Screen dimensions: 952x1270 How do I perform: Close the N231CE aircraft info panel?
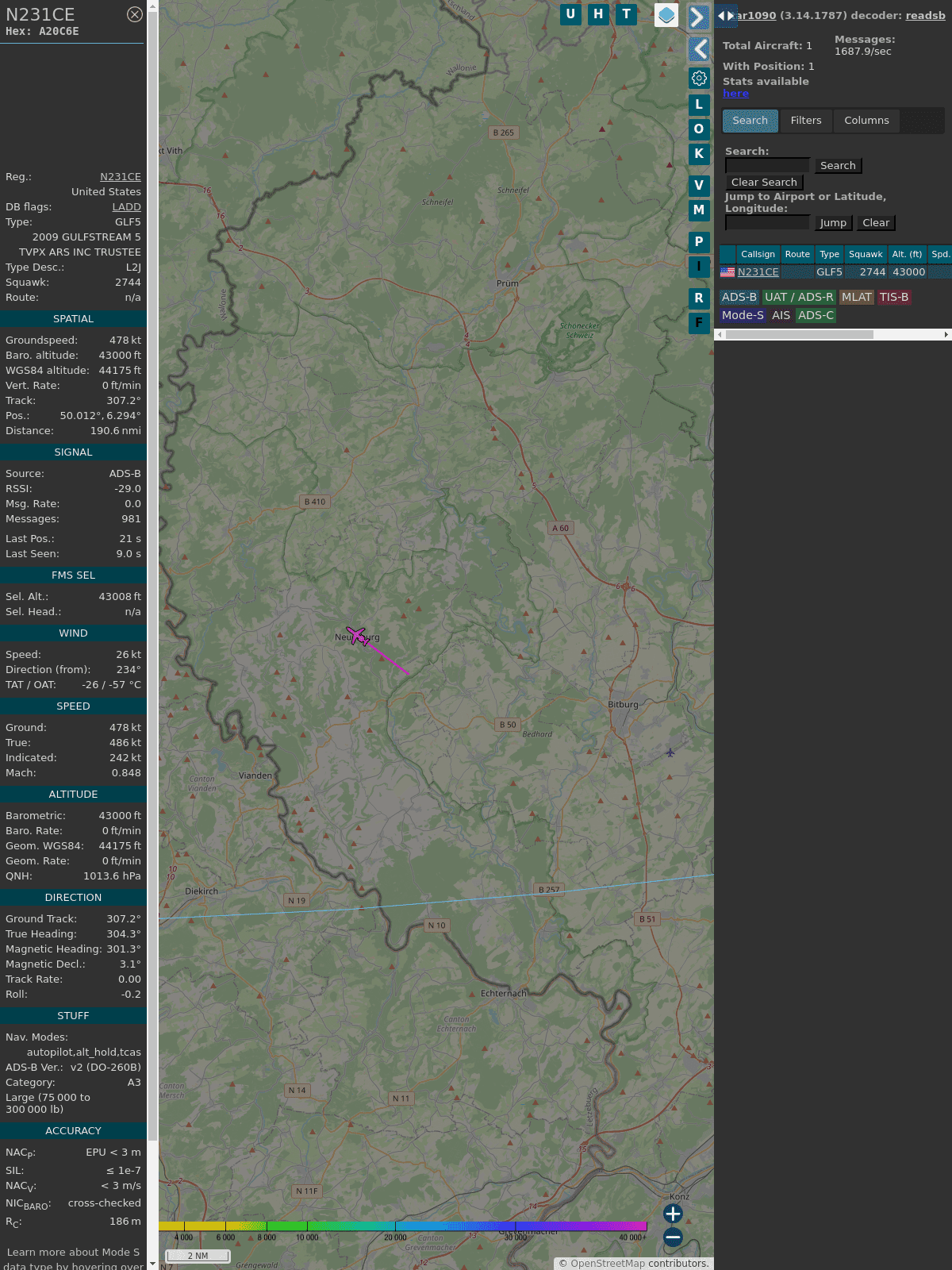(x=135, y=14)
